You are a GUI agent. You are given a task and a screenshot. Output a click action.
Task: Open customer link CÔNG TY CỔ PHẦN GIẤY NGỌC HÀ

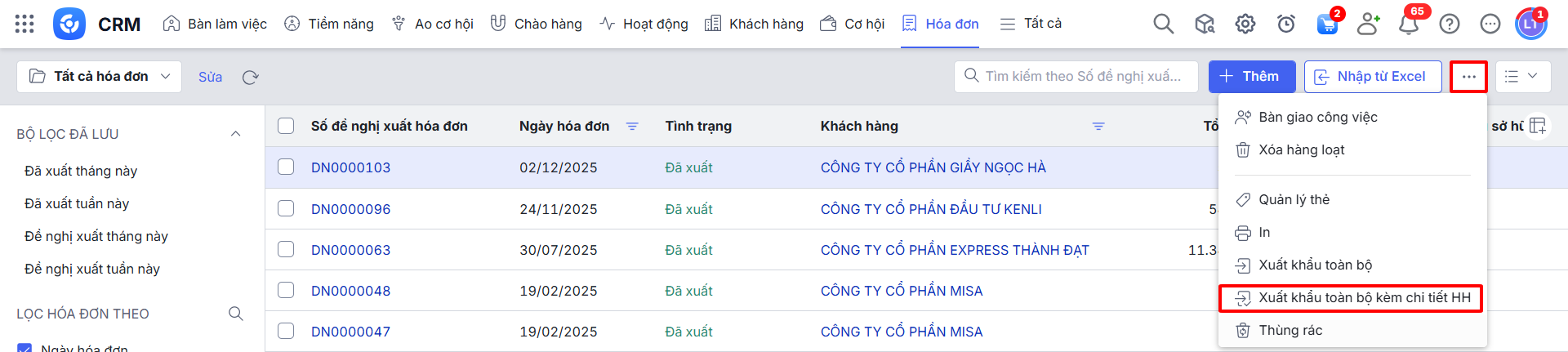933,167
